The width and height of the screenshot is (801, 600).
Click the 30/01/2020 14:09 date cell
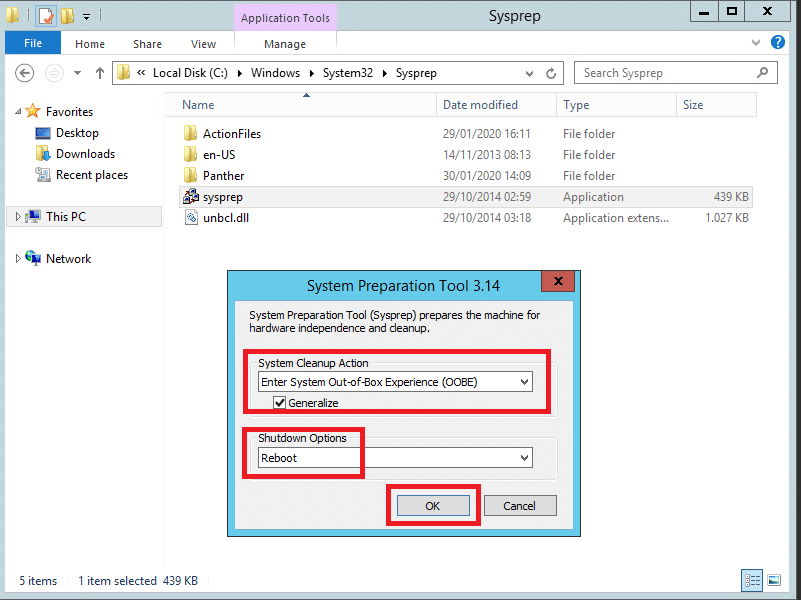(487, 176)
